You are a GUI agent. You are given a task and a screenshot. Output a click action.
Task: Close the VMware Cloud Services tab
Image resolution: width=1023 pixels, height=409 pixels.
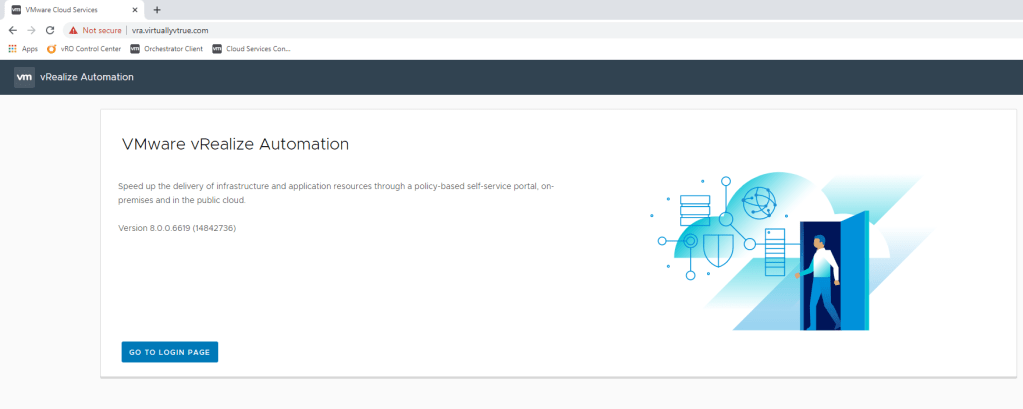point(134,9)
